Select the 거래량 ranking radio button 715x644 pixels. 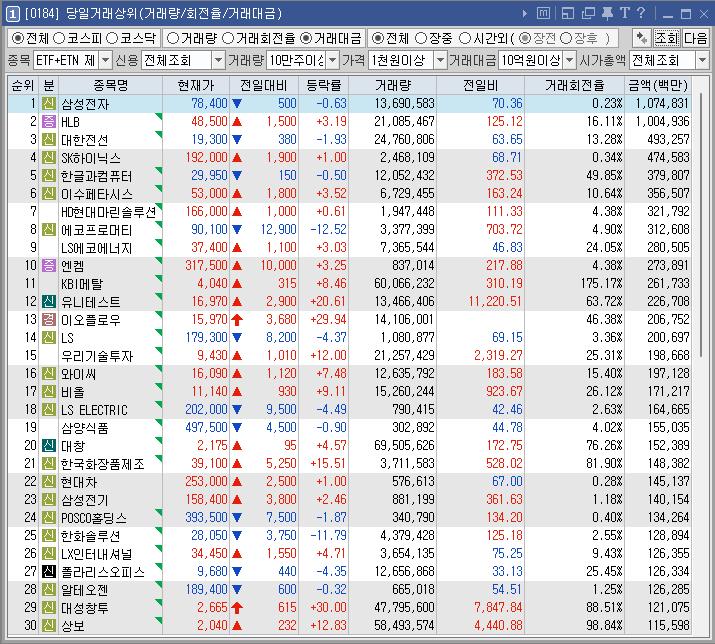click(173, 38)
